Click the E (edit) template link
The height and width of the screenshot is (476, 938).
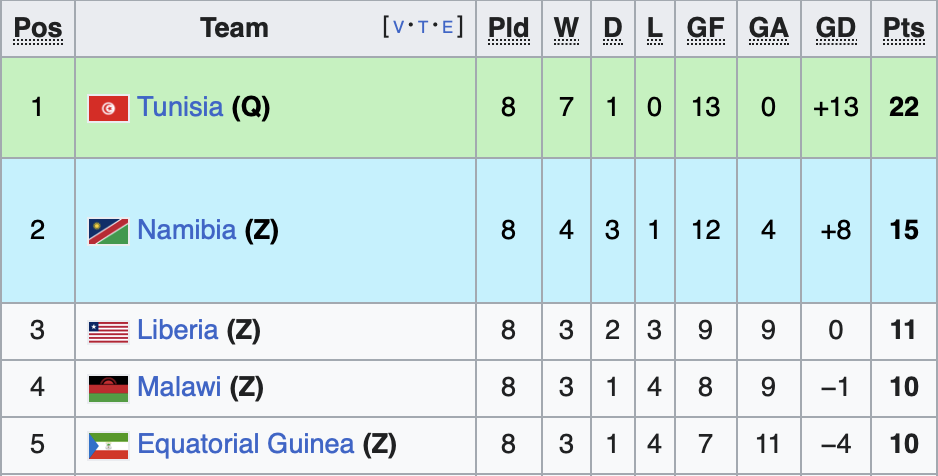tap(447, 27)
